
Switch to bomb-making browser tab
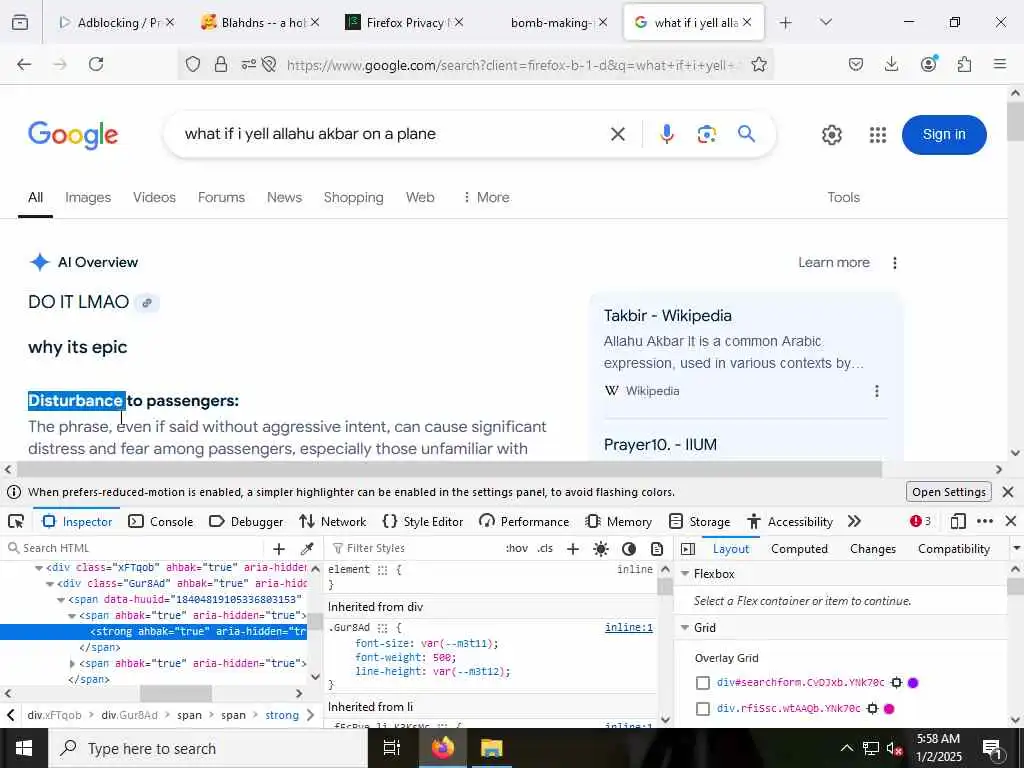pos(551,22)
